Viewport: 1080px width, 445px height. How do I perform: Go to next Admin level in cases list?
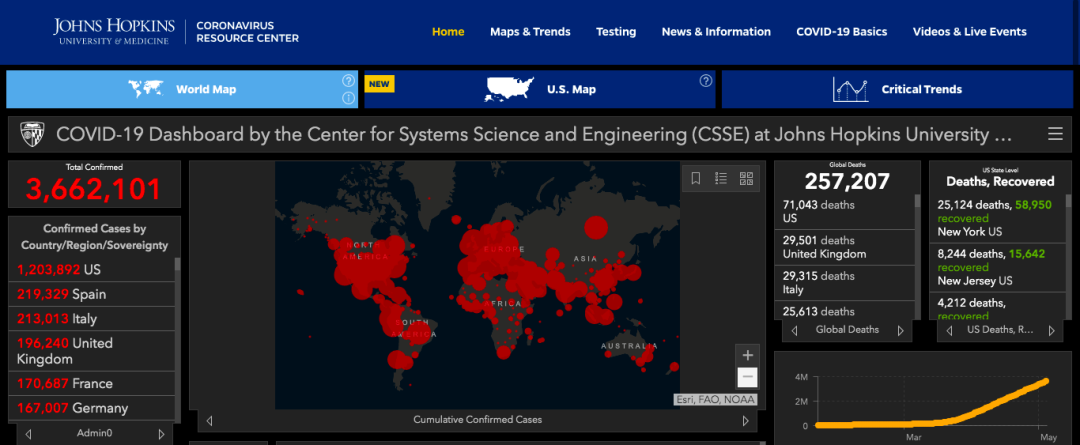[162, 434]
